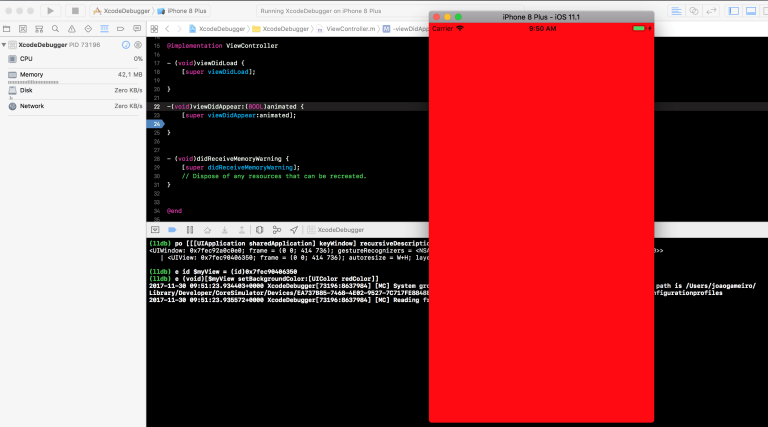
Task: Select XcodeDebugger process in debug bar
Action: click(x=336, y=230)
